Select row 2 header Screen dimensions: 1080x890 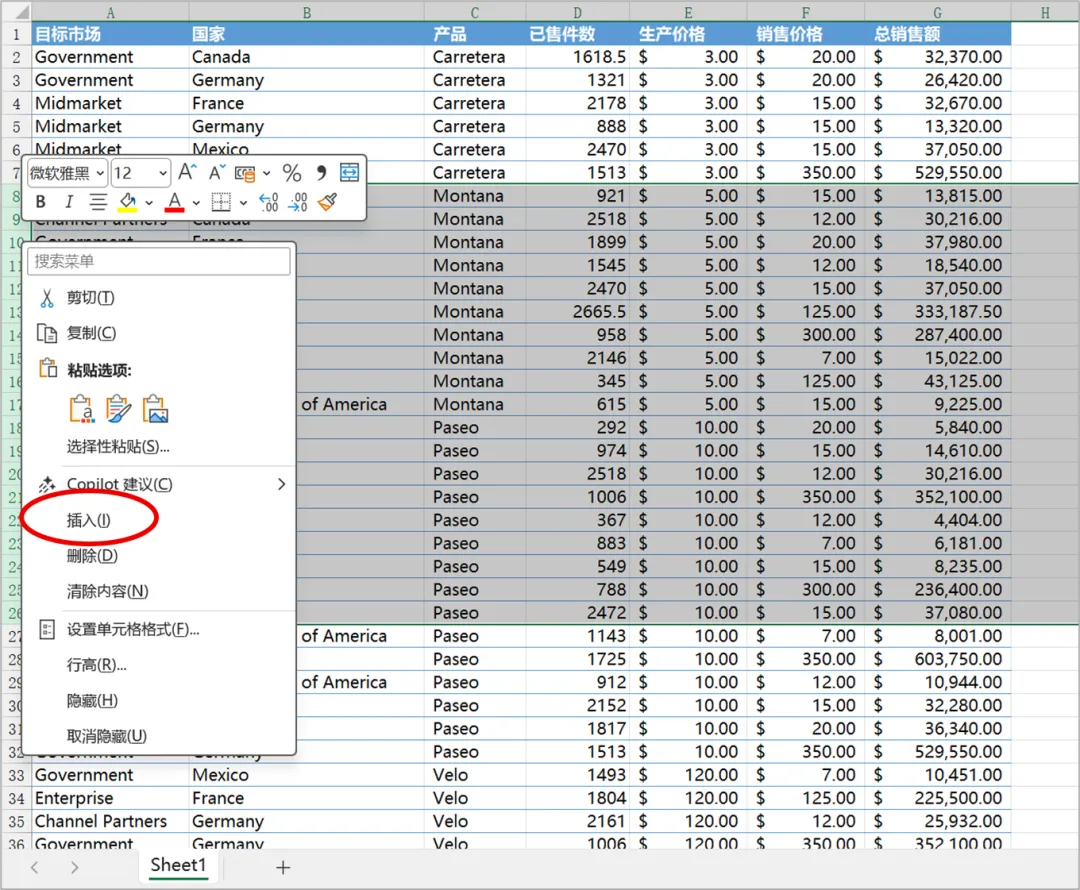[x=16, y=57]
